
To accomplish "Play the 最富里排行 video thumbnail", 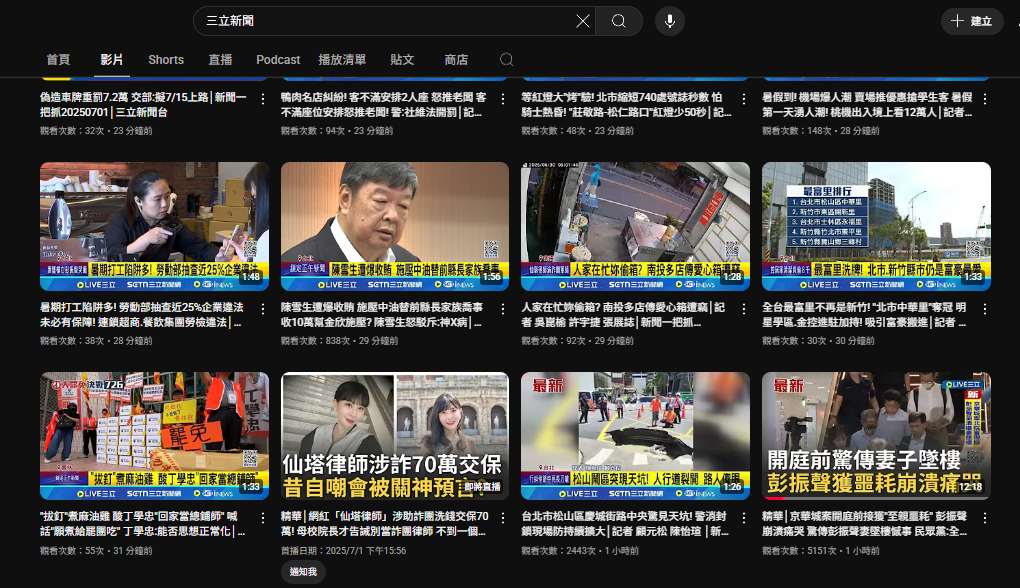I will 876,226.
